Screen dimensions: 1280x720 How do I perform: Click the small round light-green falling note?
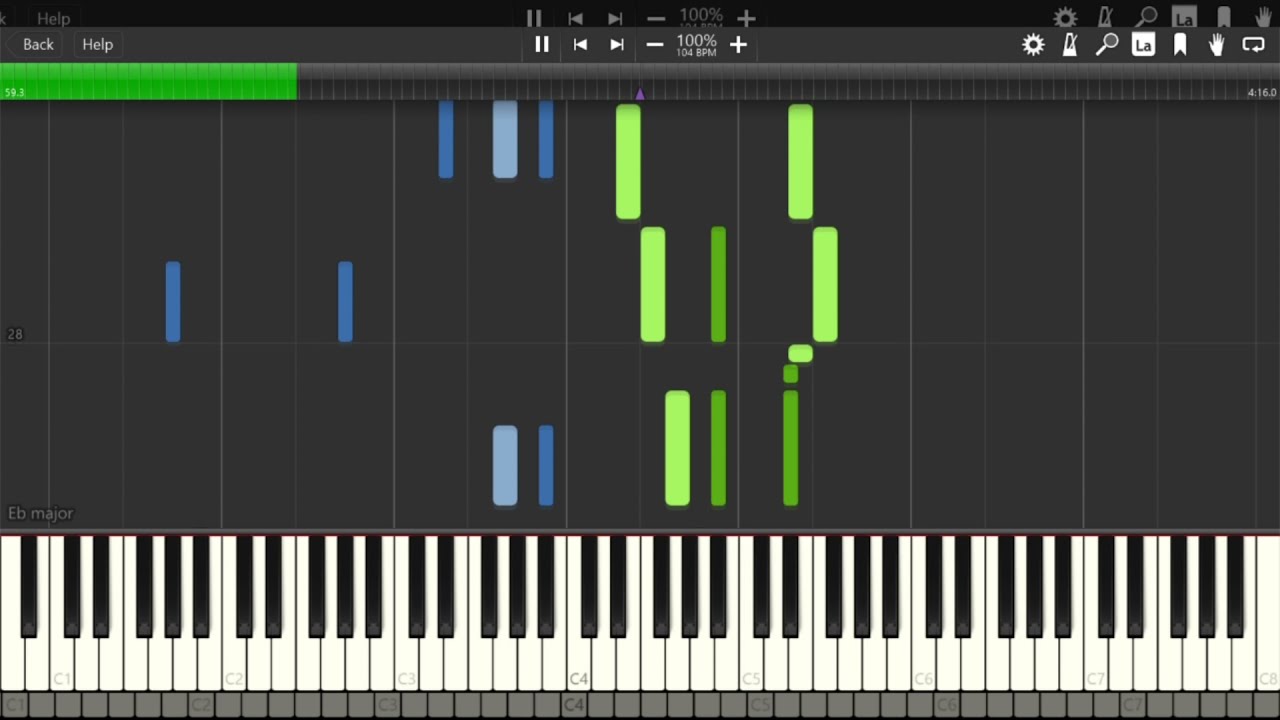coord(800,353)
